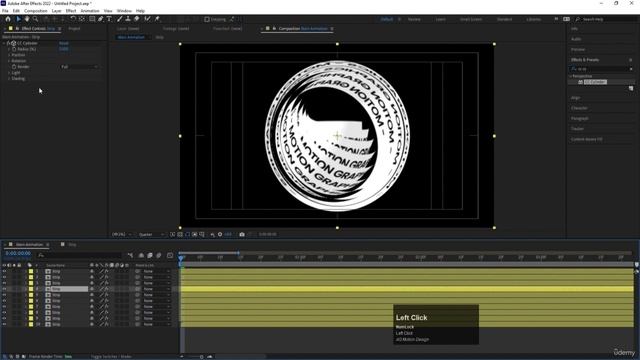This screenshot has height=360, width=640.
Task: Expand the Shading property group
Action: point(9,78)
